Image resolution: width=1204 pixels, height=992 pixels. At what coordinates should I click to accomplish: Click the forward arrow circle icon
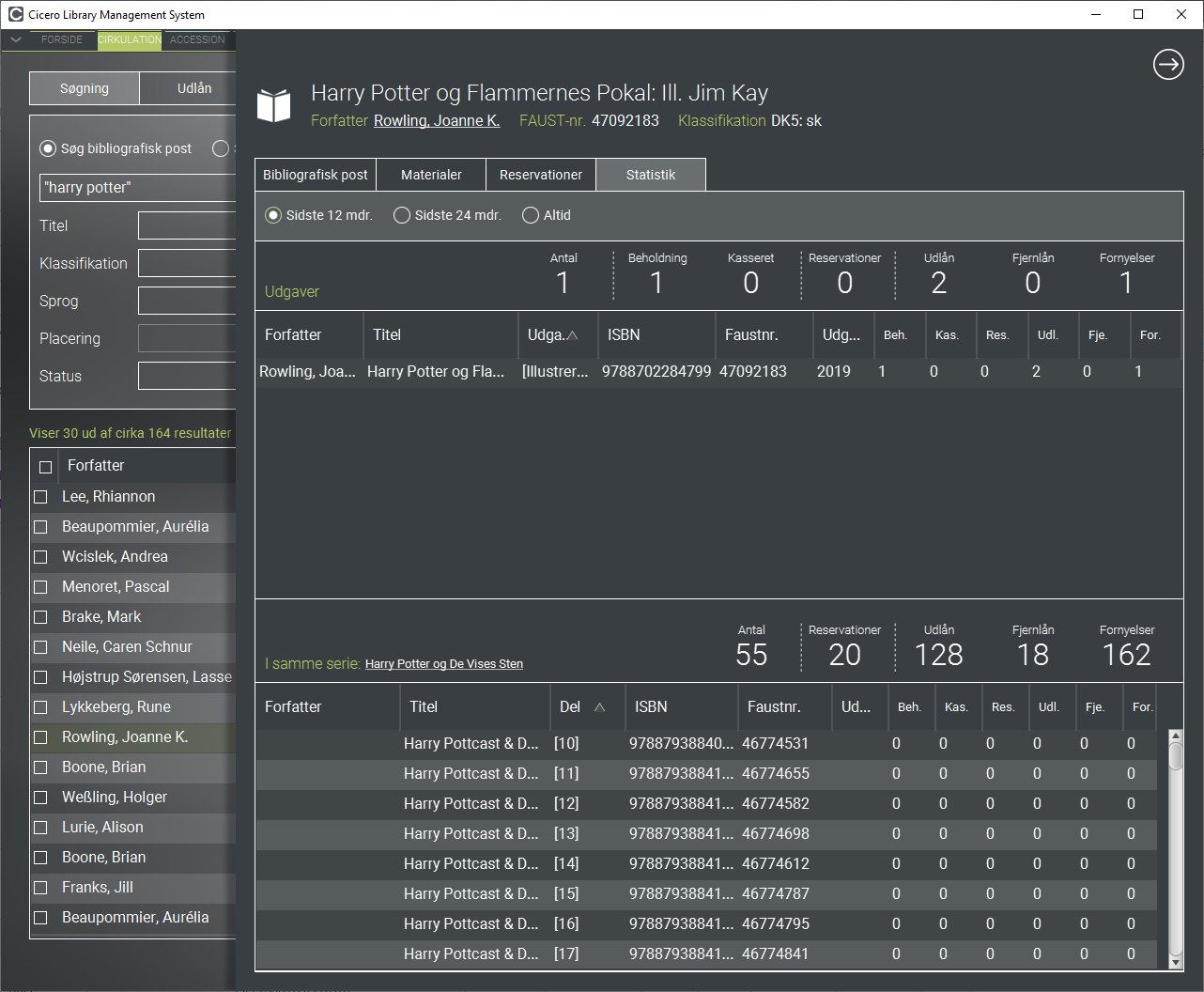coord(1168,65)
